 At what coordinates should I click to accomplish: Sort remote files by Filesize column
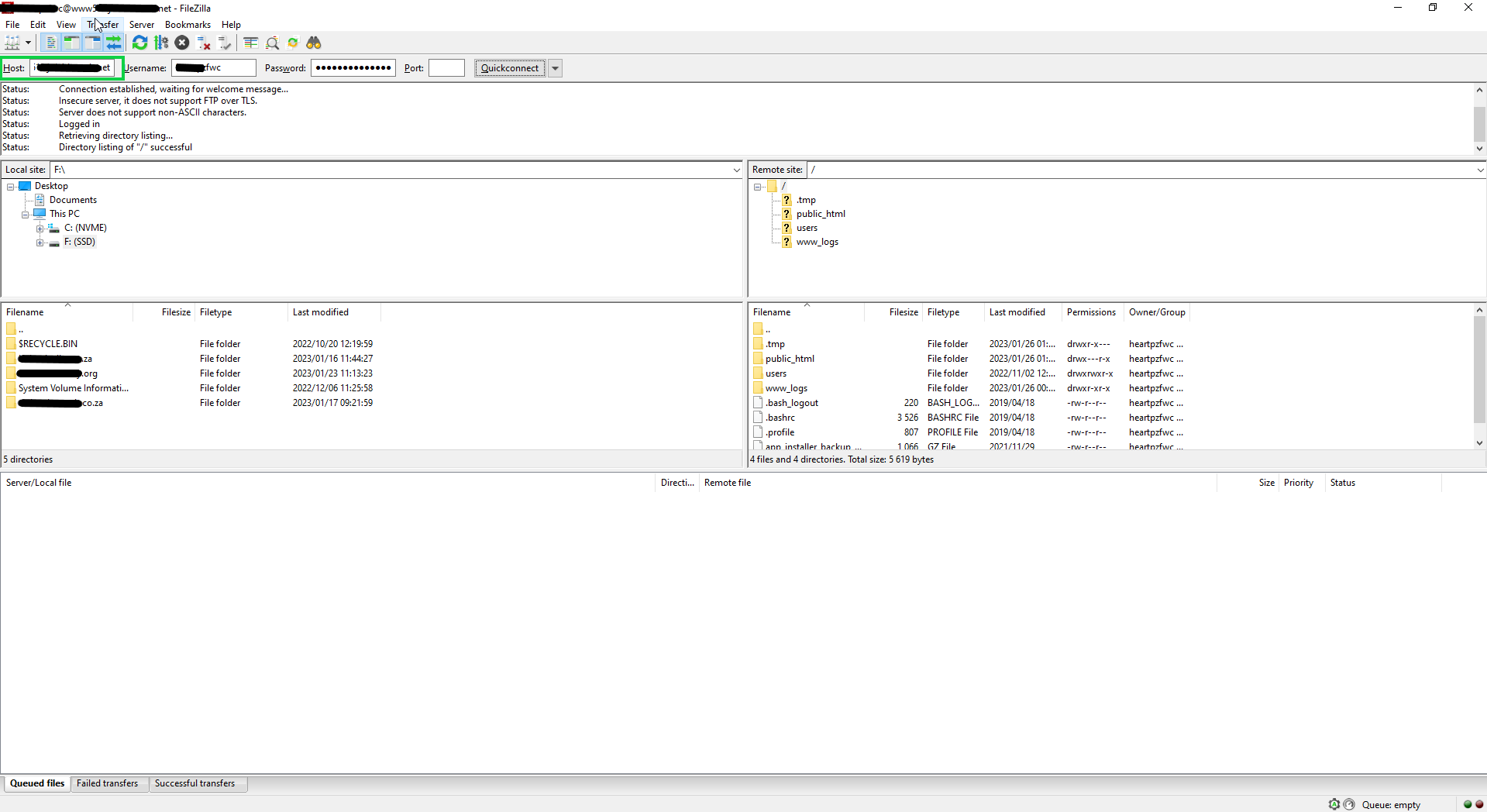[893, 312]
